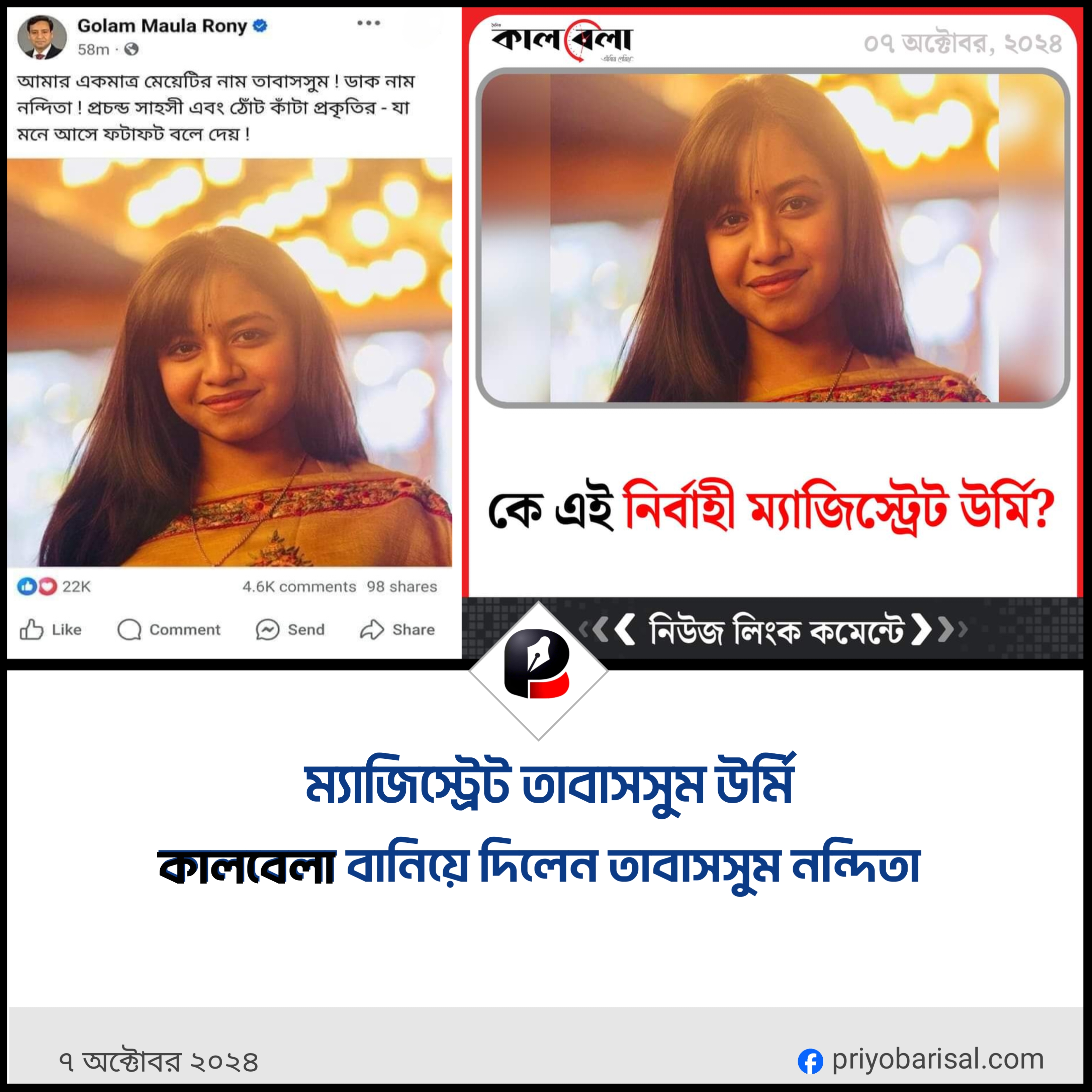
Task: Click the Kalbela news card photo
Action: pyautogui.click(x=772, y=238)
